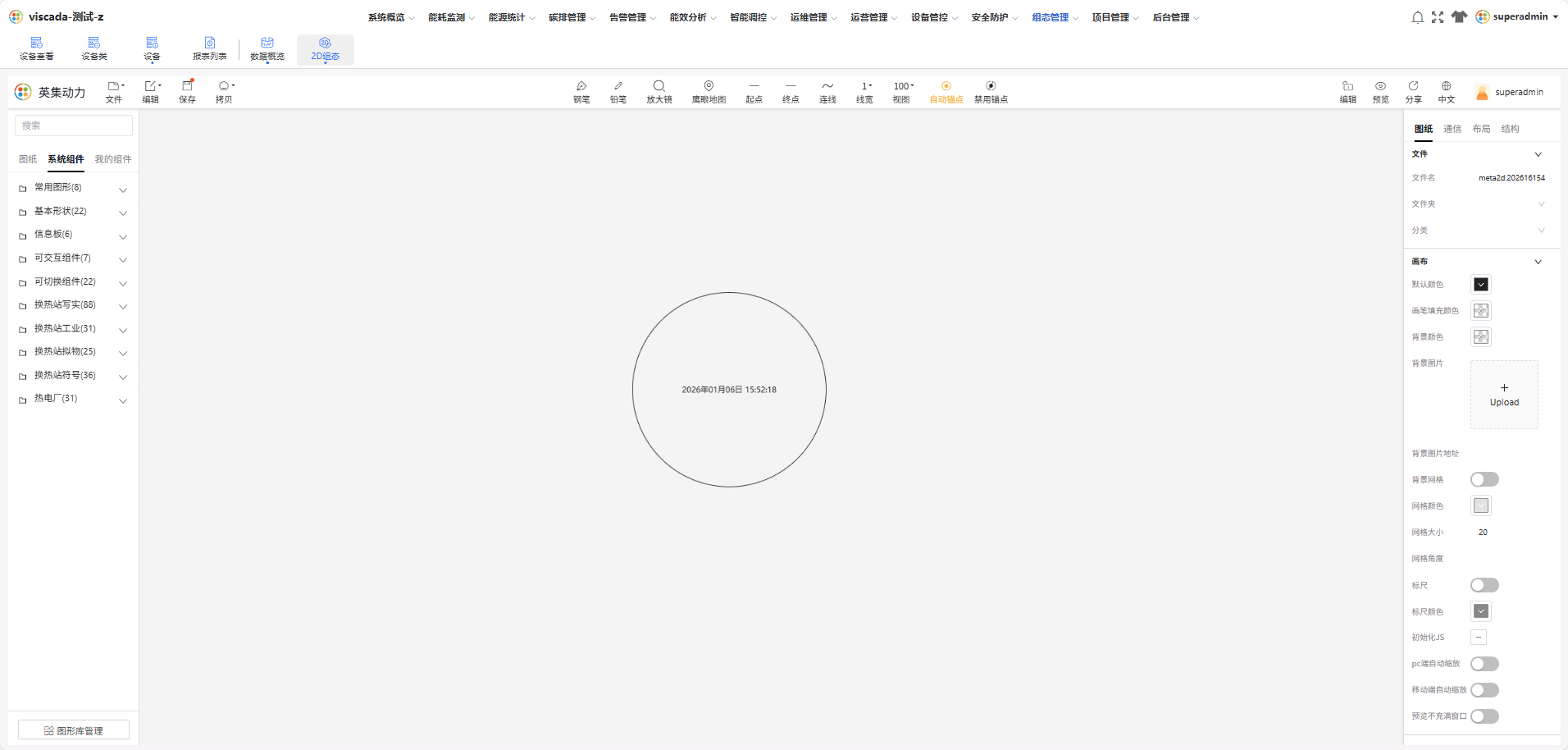Image resolution: width=1568 pixels, height=750 pixels.
Task: Select the 铅笔 pencil tool
Action: 618,92
